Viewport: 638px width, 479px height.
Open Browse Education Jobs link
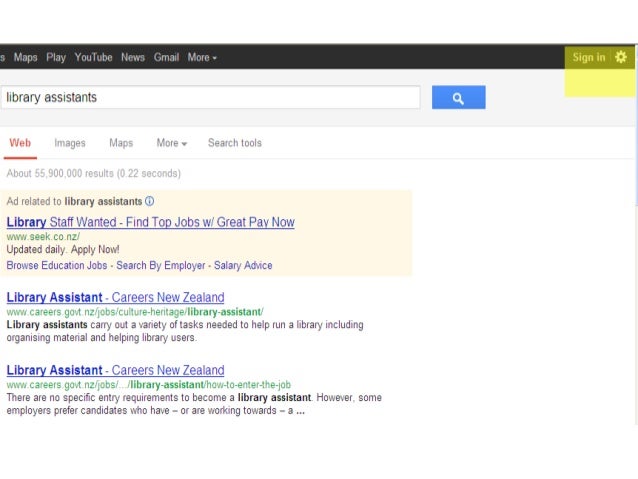pos(57,265)
